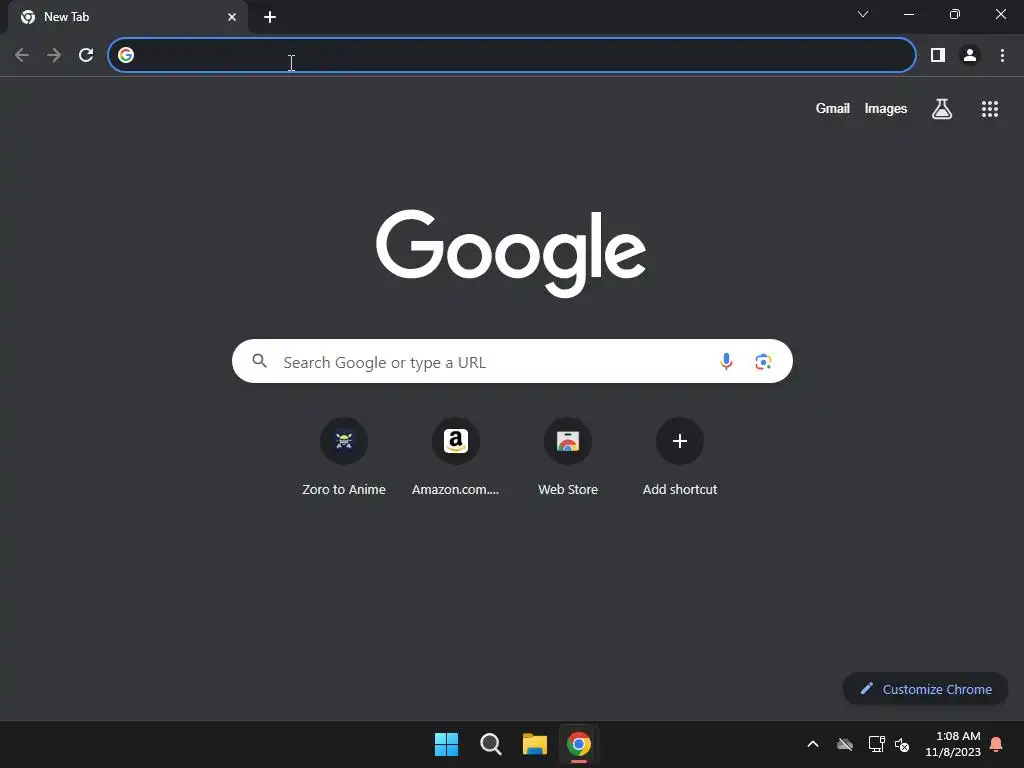Viewport: 1024px width, 768px height.
Task: Start voice search with microphone
Action: pyautogui.click(x=726, y=361)
